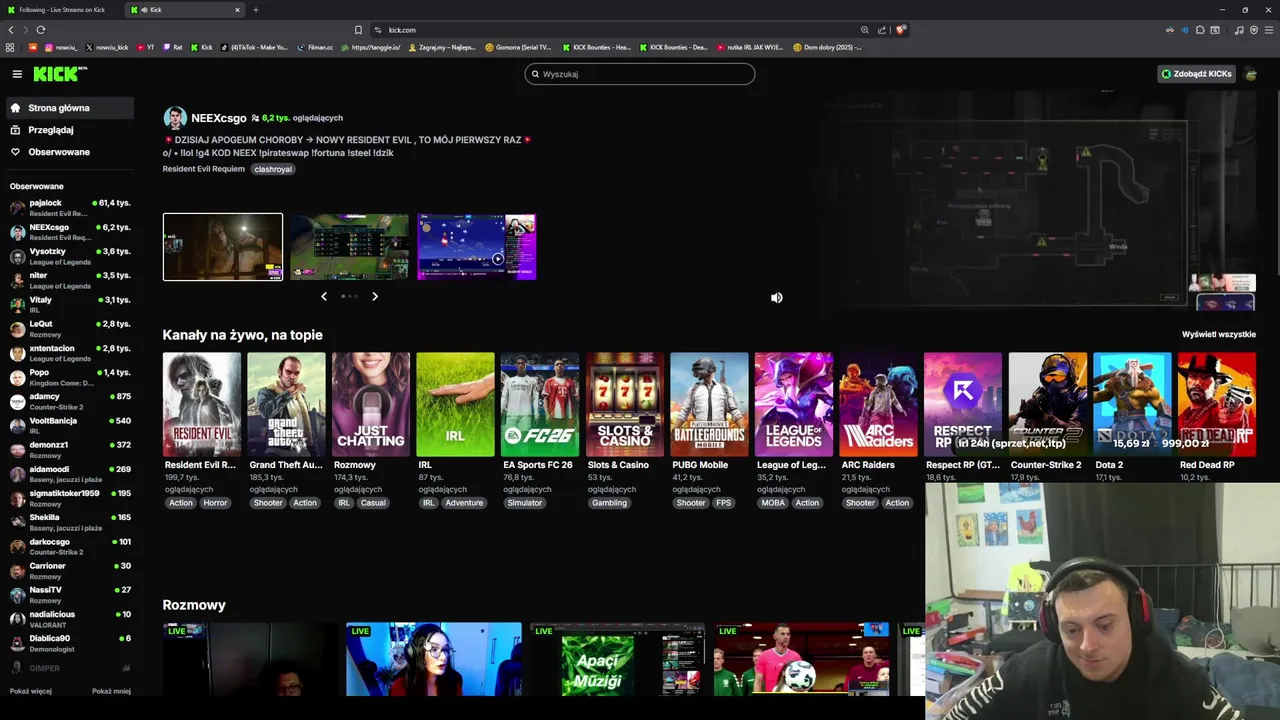Click the Simulator tag
This screenshot has height=720, width=1280.
pyautogui.click(x=524, y=503)
